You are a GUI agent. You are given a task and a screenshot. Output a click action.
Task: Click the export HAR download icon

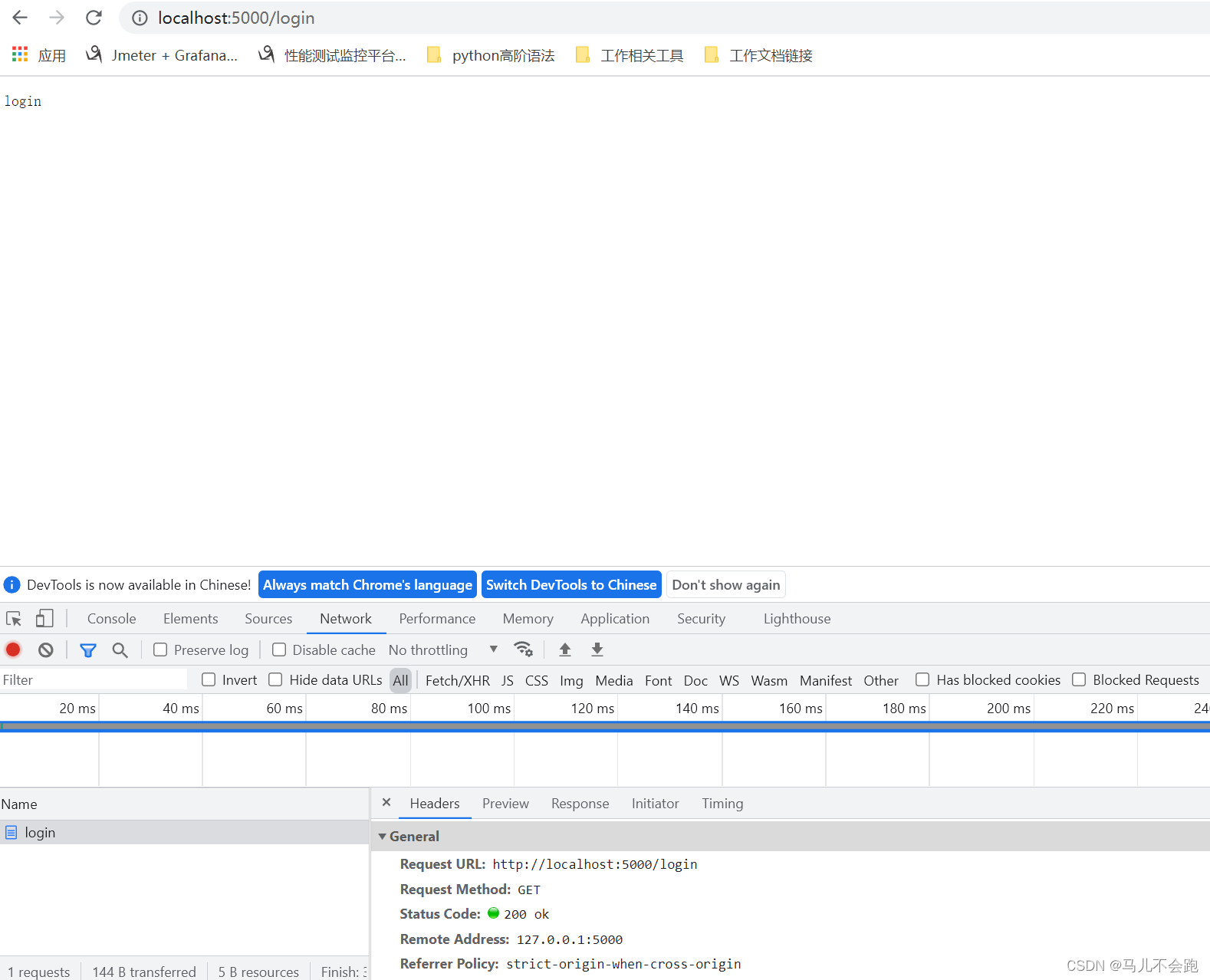(x=597, y=650)
